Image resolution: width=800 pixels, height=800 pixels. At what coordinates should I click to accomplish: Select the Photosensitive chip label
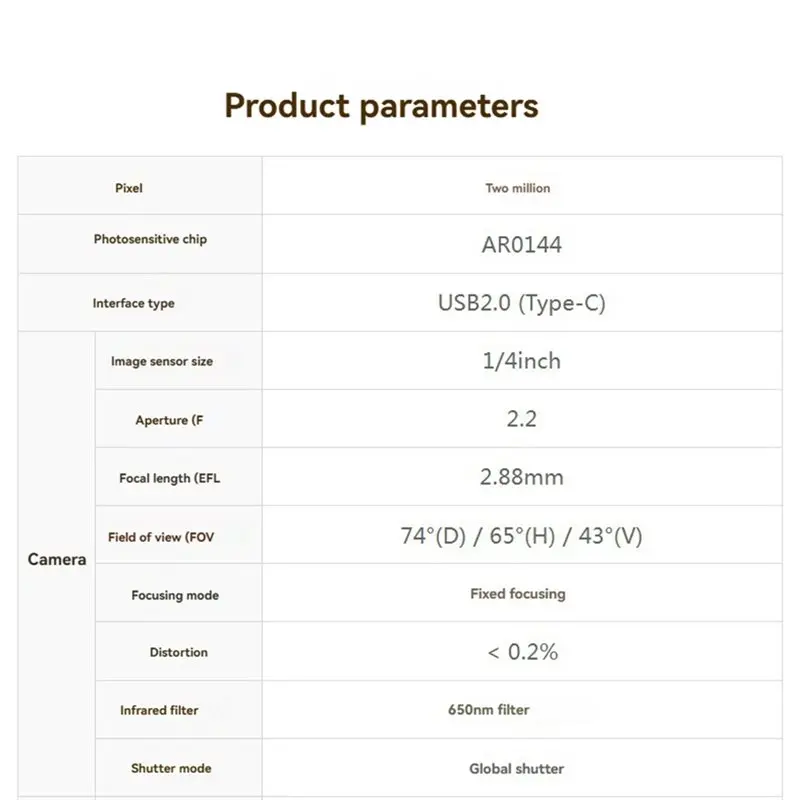pyautogui.click(x=150, y=240)
